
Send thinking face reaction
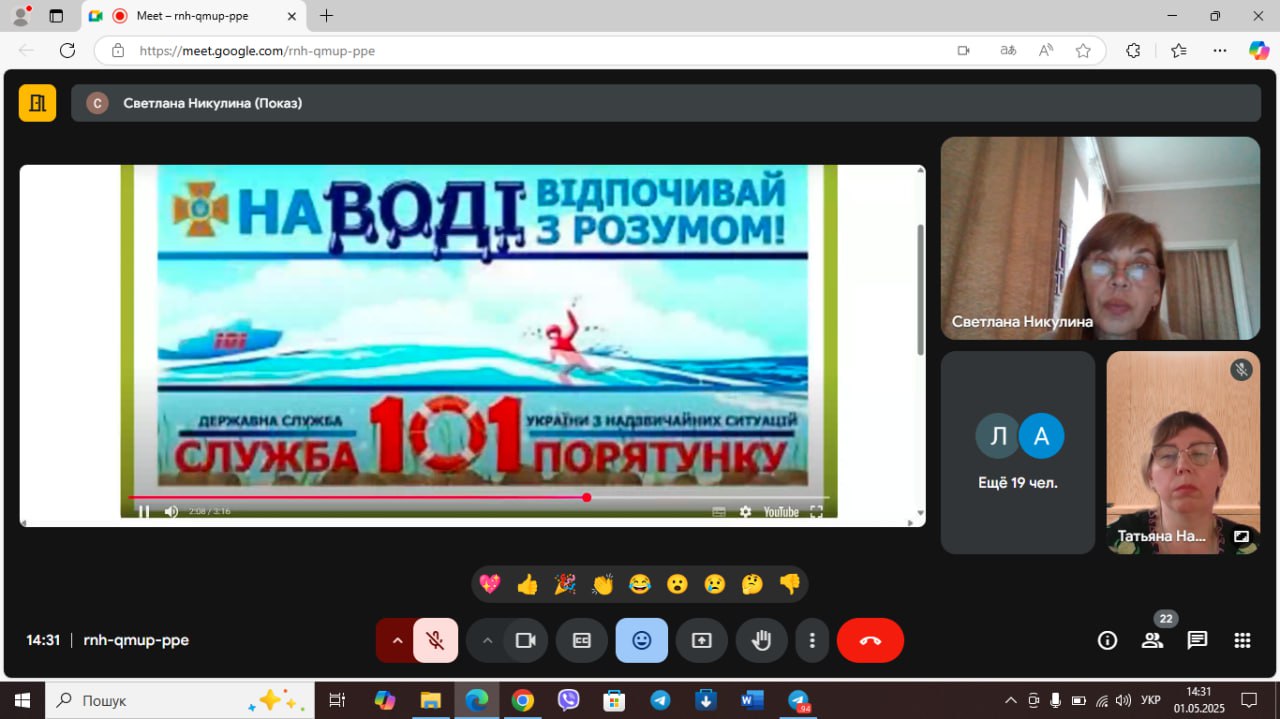(x=752, y=584)
